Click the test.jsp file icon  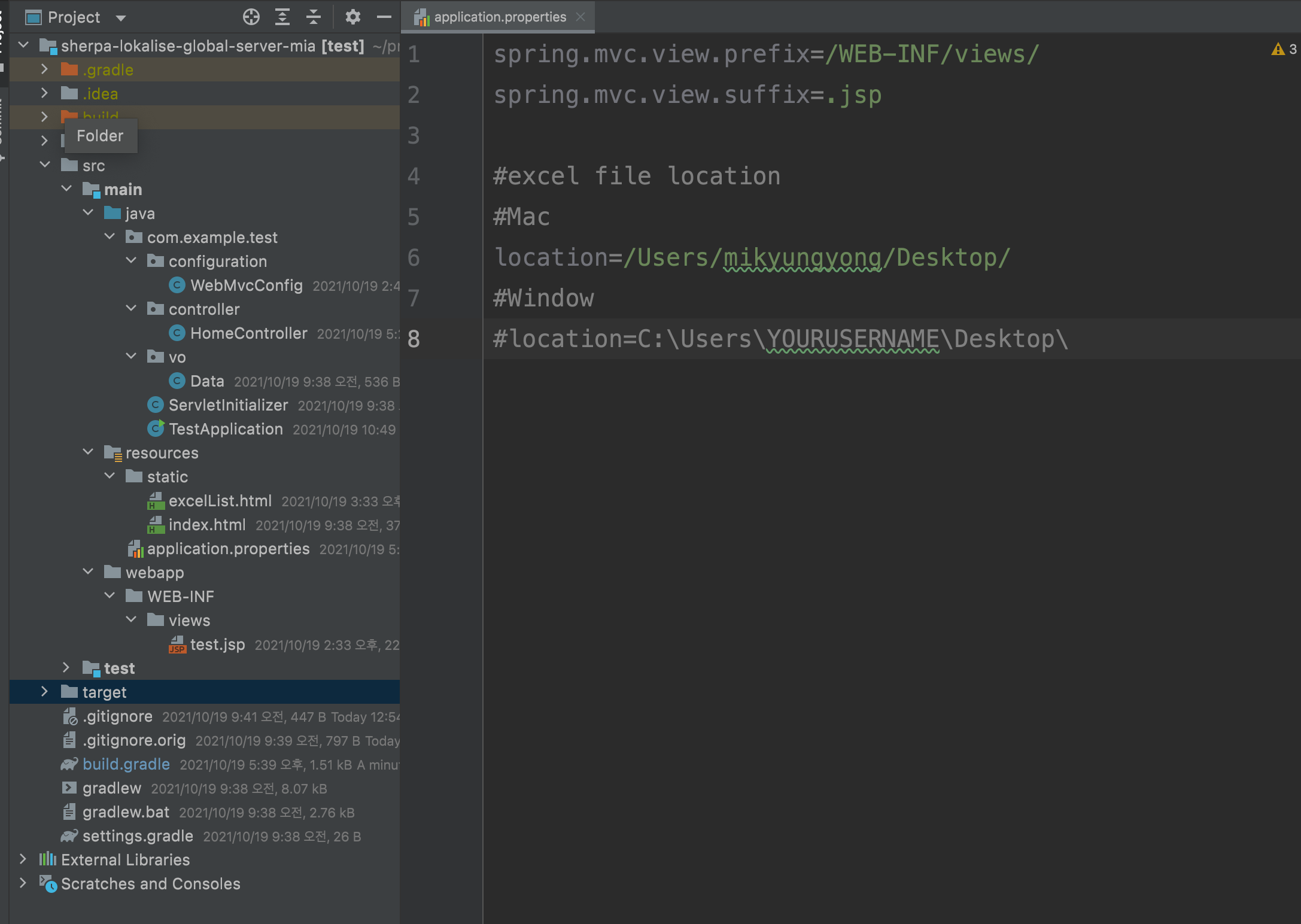[177, 645]
